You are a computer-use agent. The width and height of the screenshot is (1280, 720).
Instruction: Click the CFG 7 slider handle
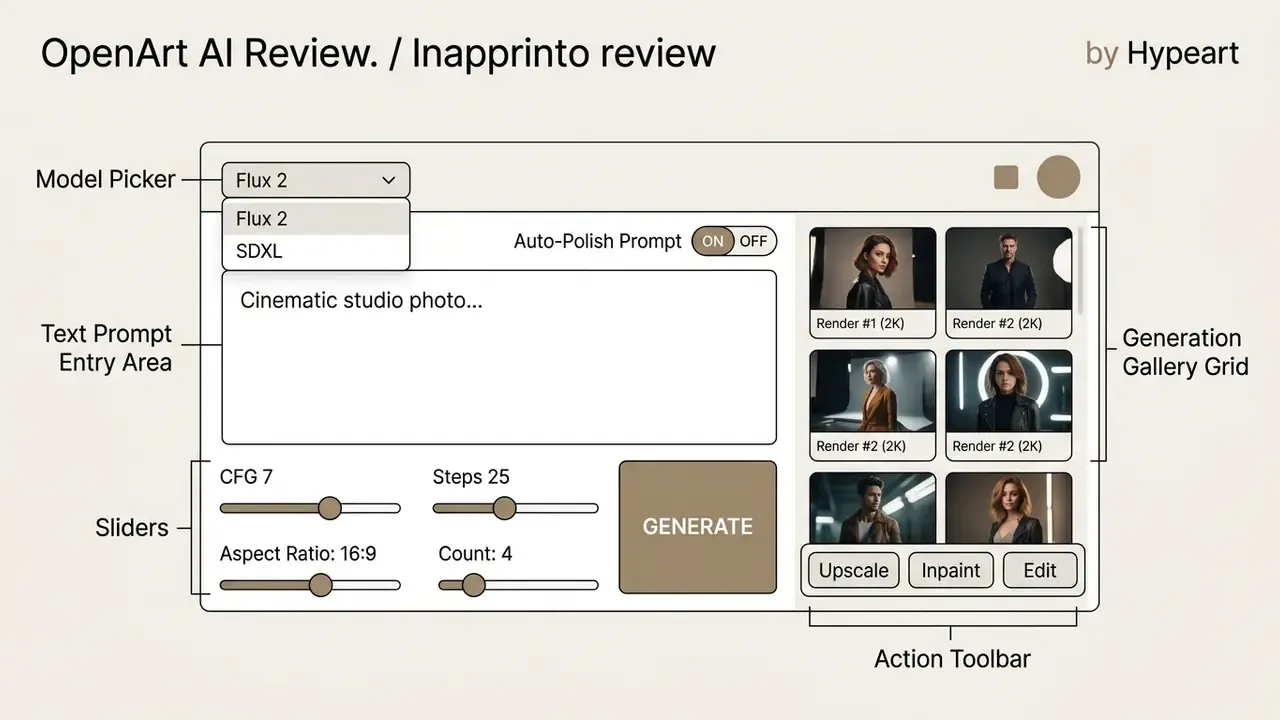point(330,508)
